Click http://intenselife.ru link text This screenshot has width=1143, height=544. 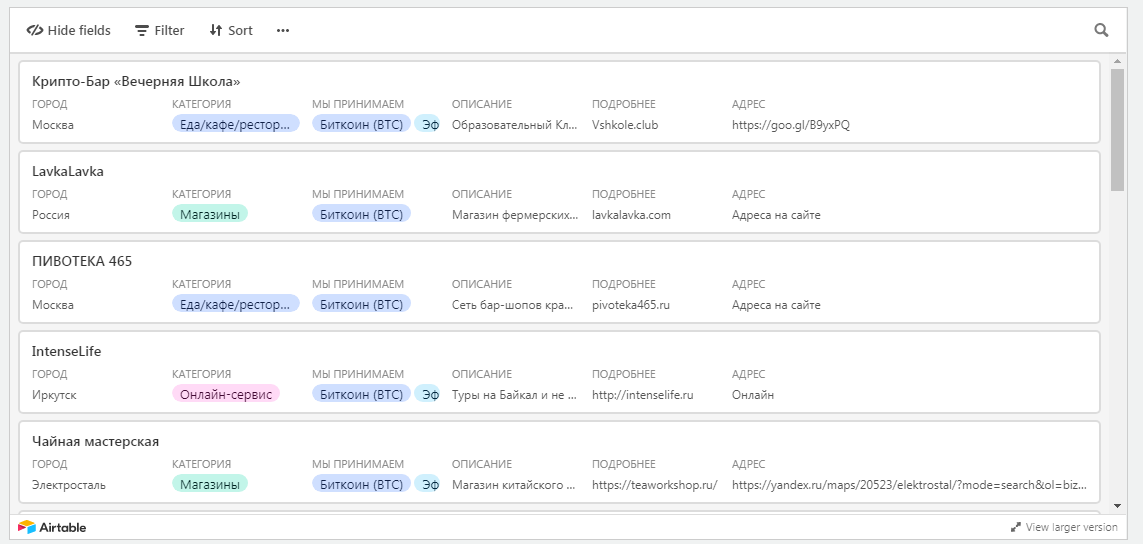click(642, 395)
